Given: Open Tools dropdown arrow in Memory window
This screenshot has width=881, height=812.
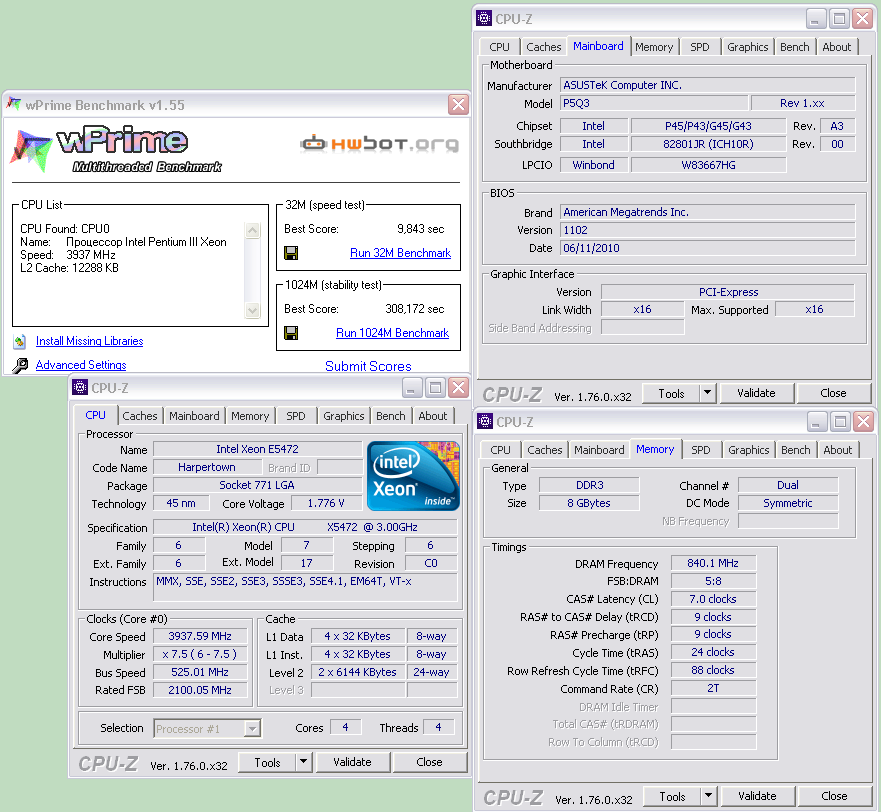Looking at the screenshot, I should point(709,795).
